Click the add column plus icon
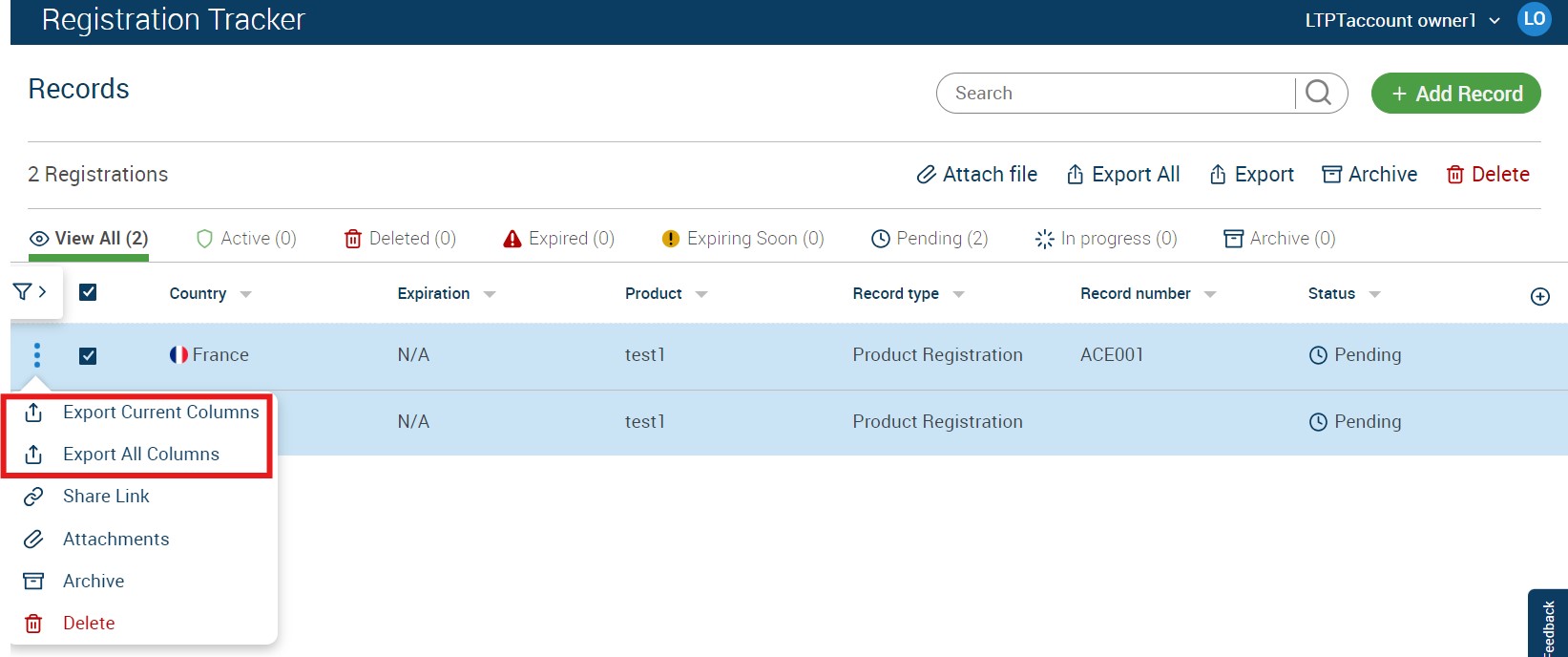The image size is (1568, 657). (1539, 296)
